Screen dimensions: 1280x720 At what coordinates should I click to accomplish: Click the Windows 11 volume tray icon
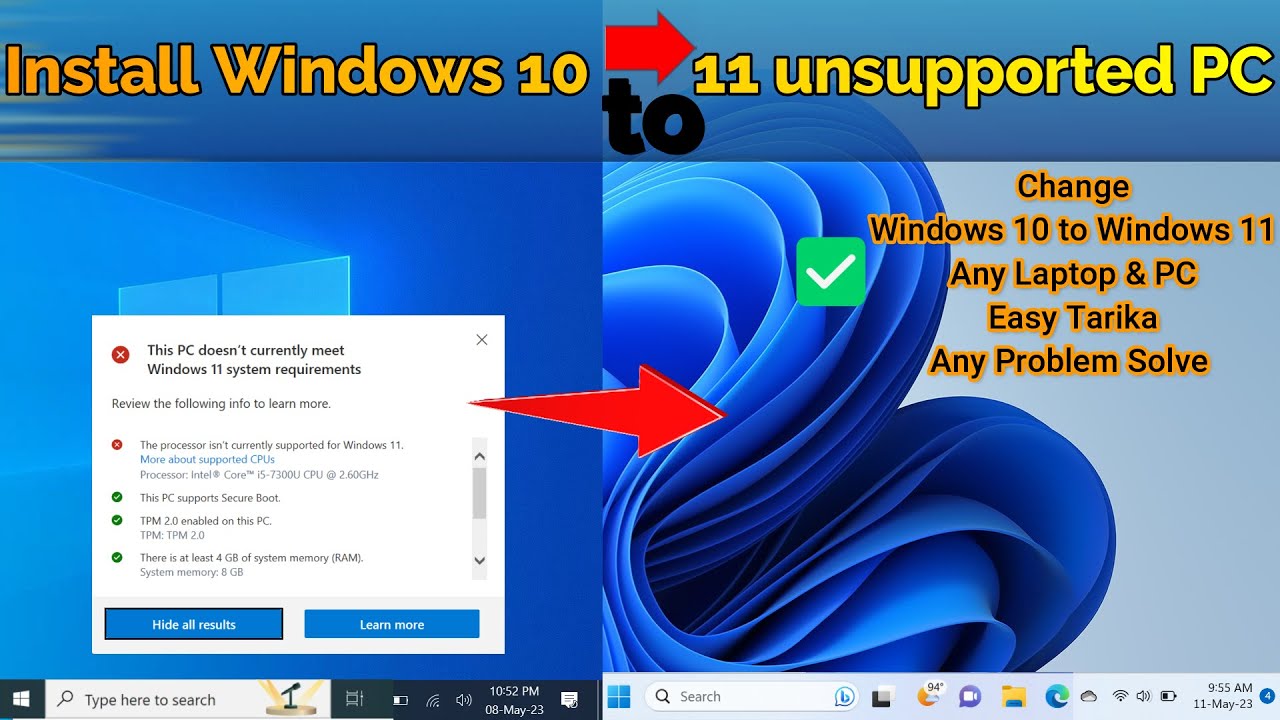click(1144, 696)
